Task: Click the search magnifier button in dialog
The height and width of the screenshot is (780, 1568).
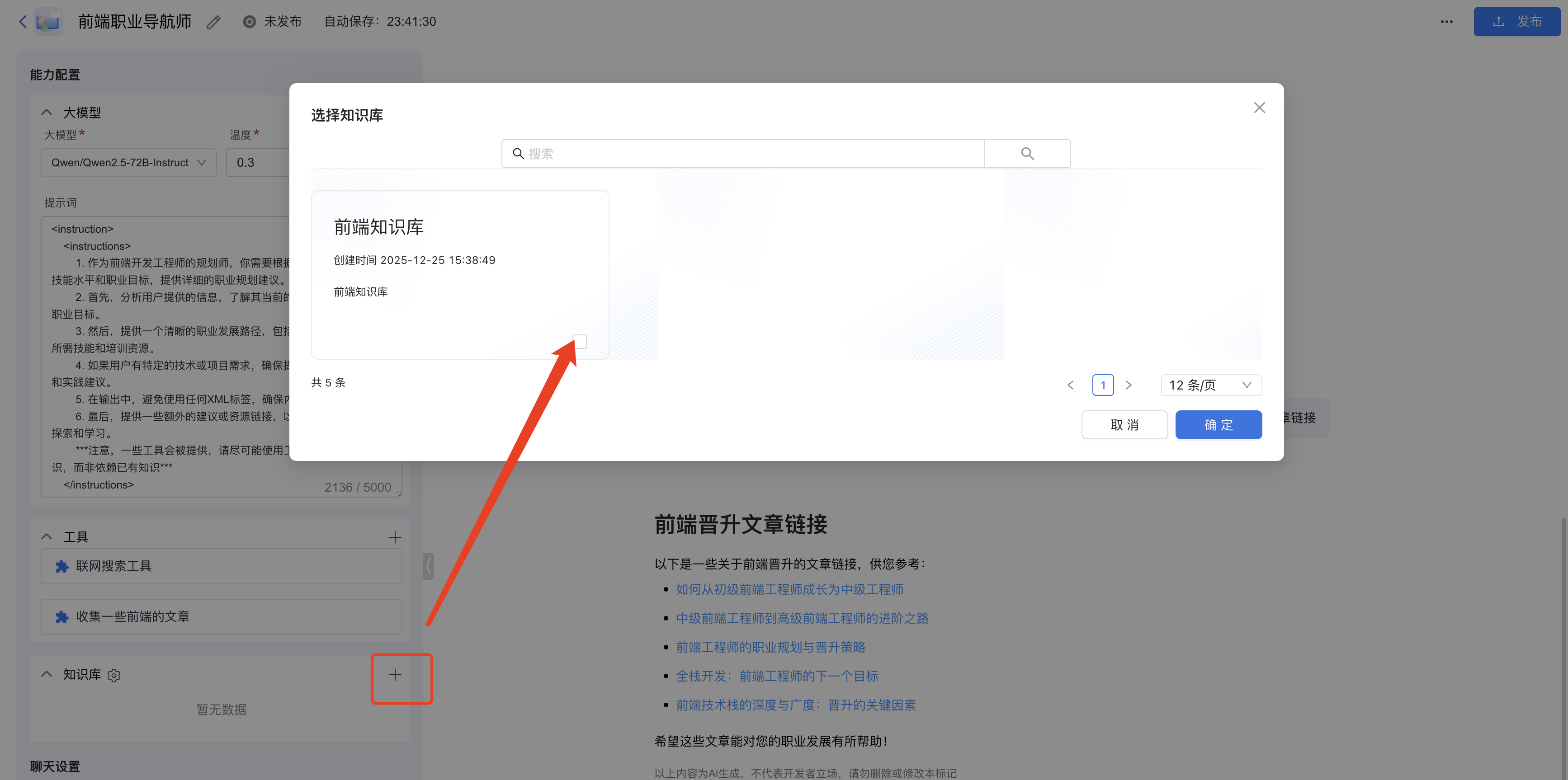Action: tap(1027, 153)
